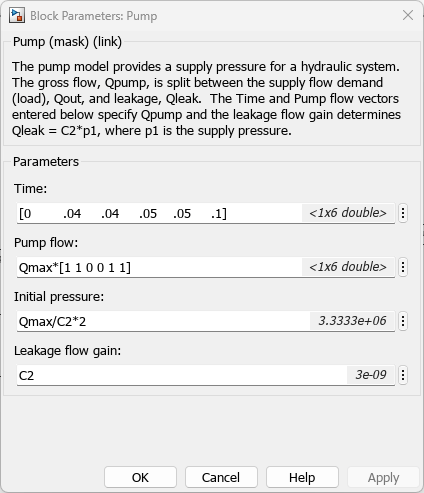Close the Block Parameters dialog with X

pos(408,15)
